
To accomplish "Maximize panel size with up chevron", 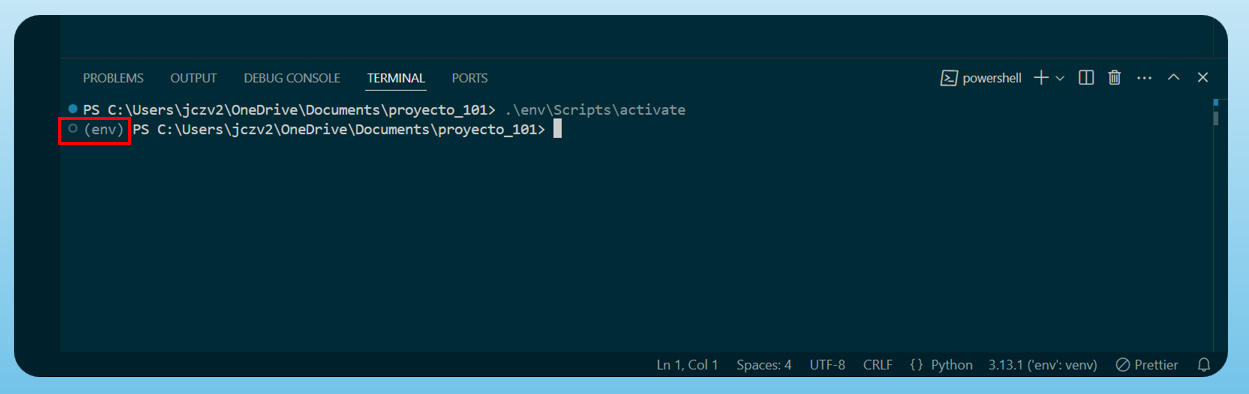I will click(1174, 78).
